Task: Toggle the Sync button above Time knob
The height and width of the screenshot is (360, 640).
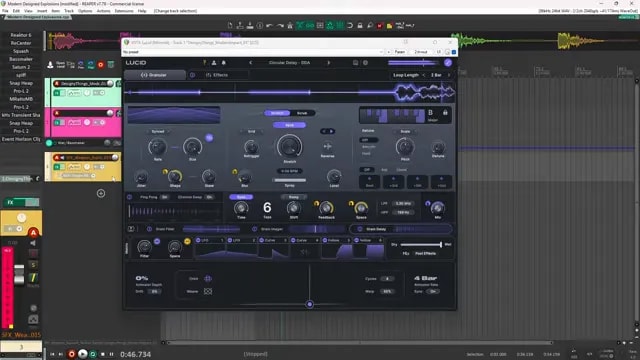Action: pyautogui.click(x=241, y=197)
